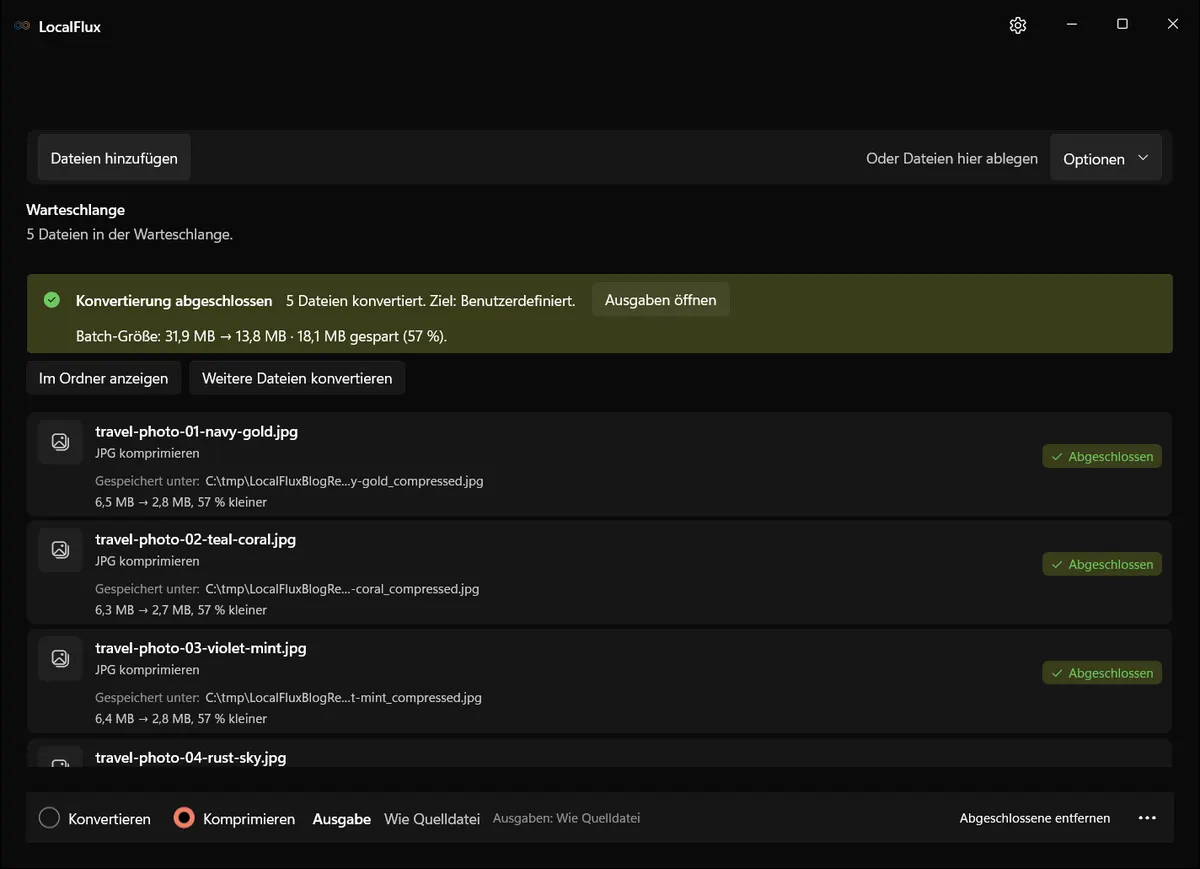Click image icon of travel-photo-02-teal-coral.jpg
1200x869 pixels.
tap(60, 549)
